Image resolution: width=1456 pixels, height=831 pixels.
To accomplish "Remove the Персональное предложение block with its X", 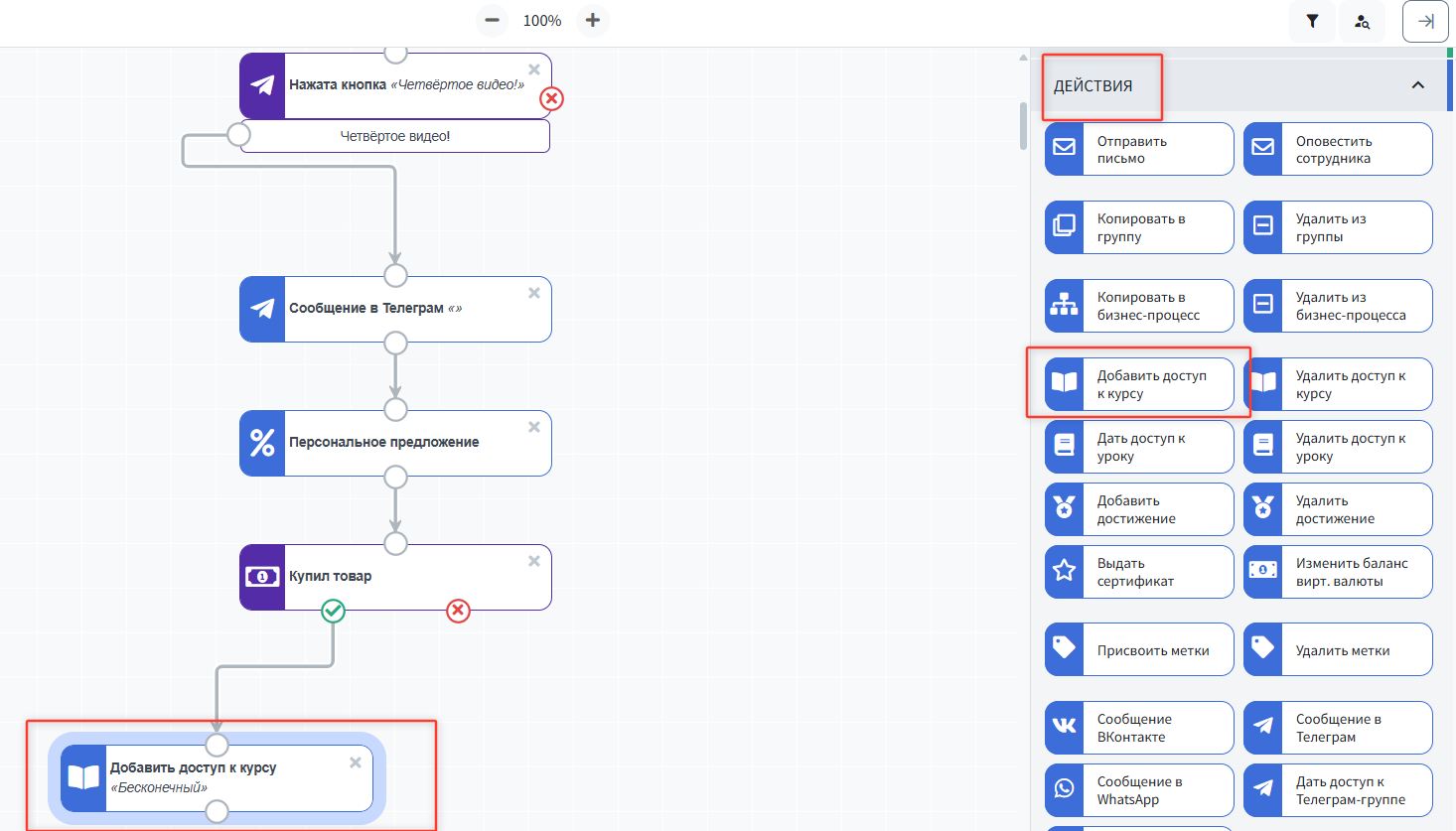I will [x=534, y=427].
